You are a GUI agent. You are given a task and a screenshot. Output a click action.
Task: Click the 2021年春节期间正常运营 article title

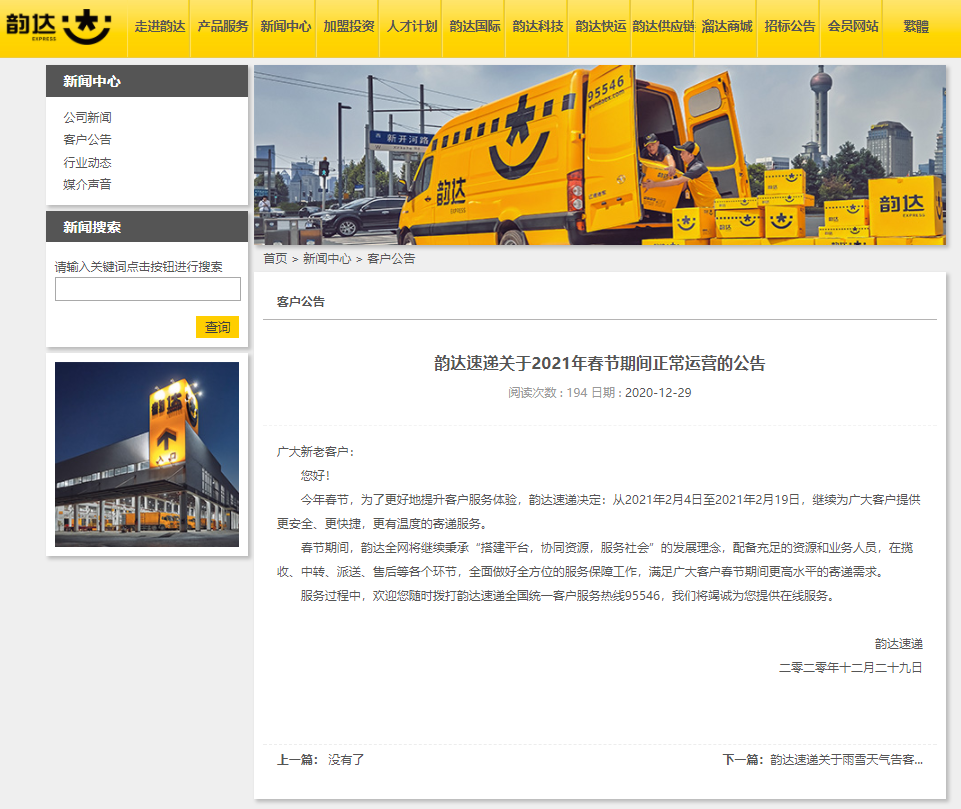tap(600, 363)
